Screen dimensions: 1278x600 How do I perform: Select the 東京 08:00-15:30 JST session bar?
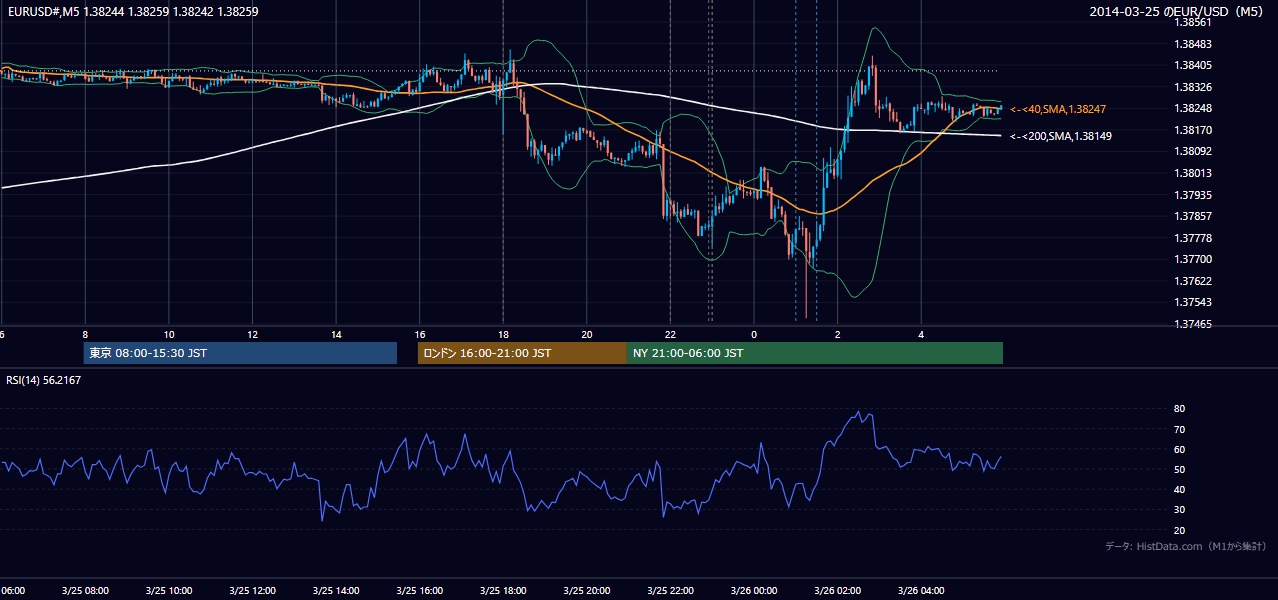coord(240,353)
